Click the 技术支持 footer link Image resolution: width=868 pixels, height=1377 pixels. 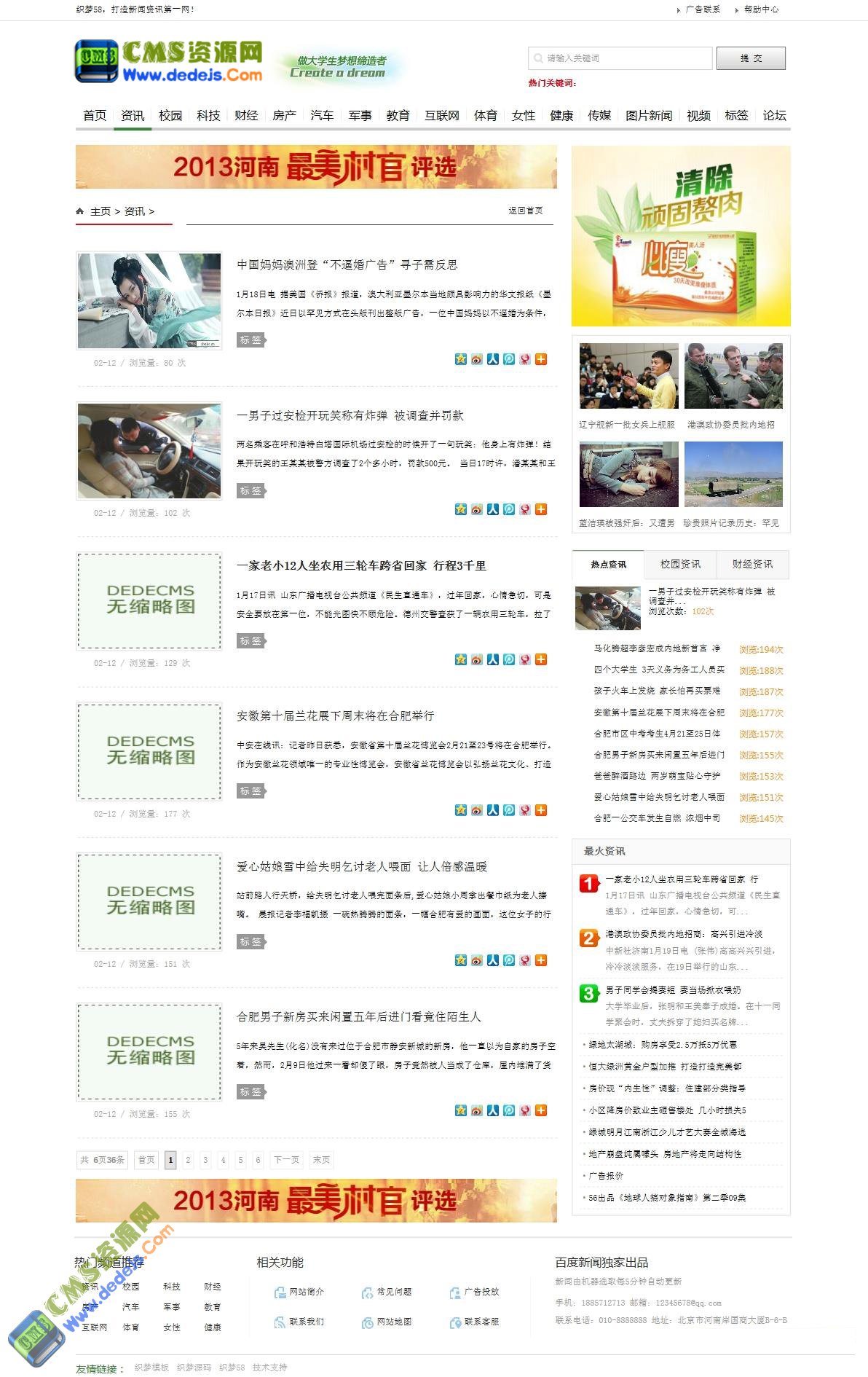pyautogui.click(x=270, y=1368)
